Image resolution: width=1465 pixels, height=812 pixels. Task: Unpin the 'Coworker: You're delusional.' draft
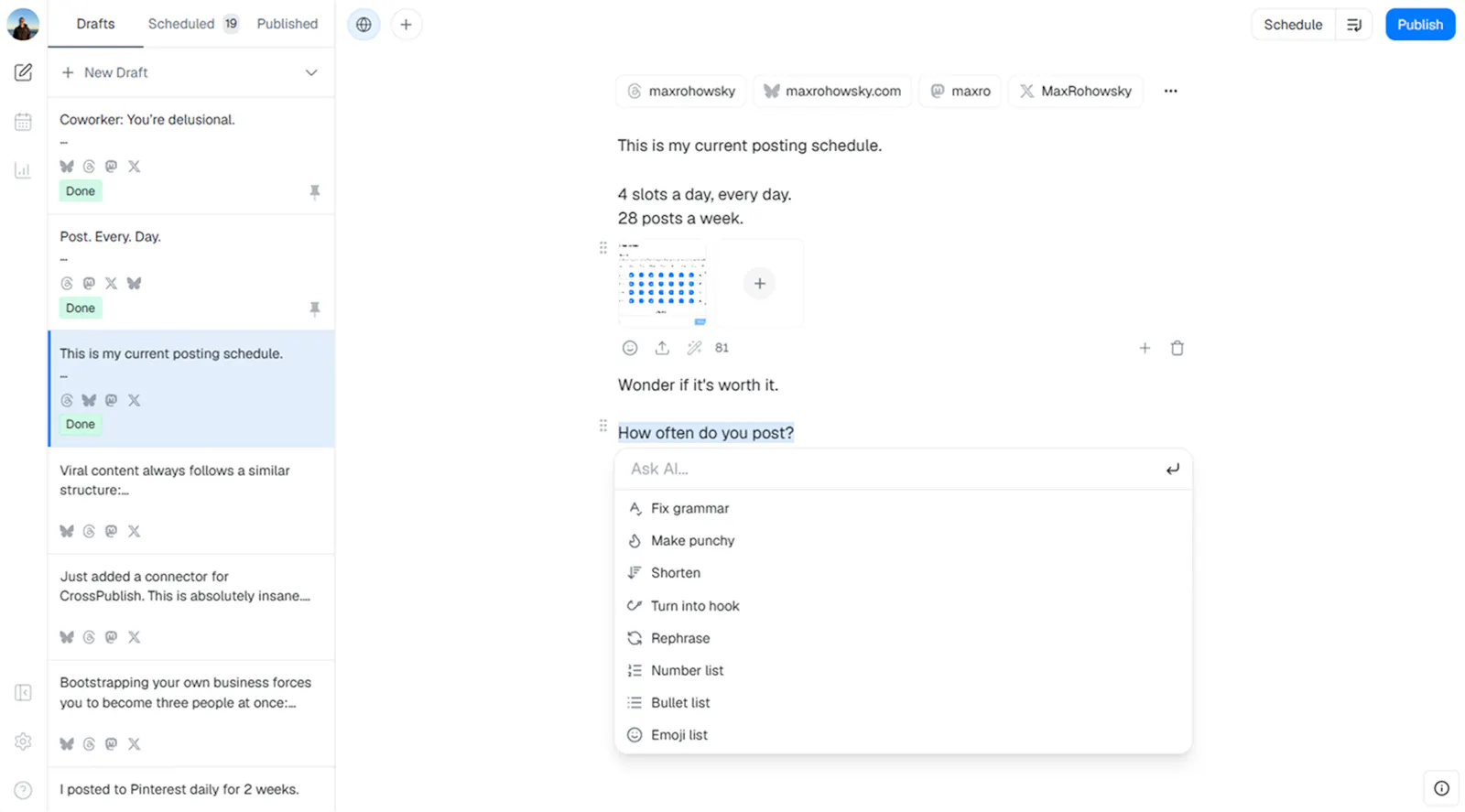(x=315, y=191)
